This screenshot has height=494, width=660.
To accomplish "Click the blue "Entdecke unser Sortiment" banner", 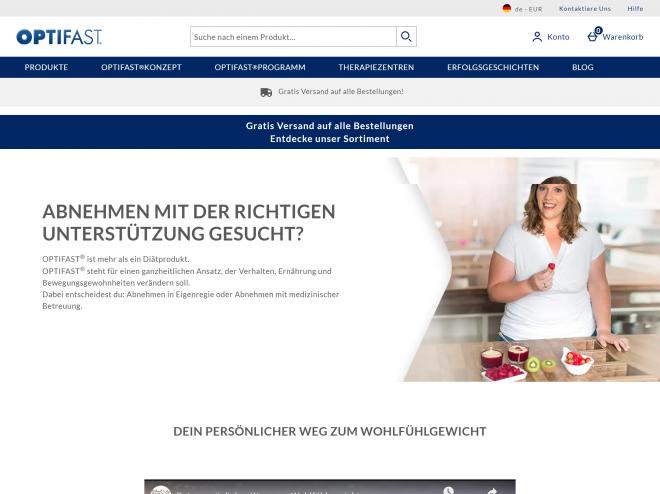I will pyautogui.click(x=330, y=132).
